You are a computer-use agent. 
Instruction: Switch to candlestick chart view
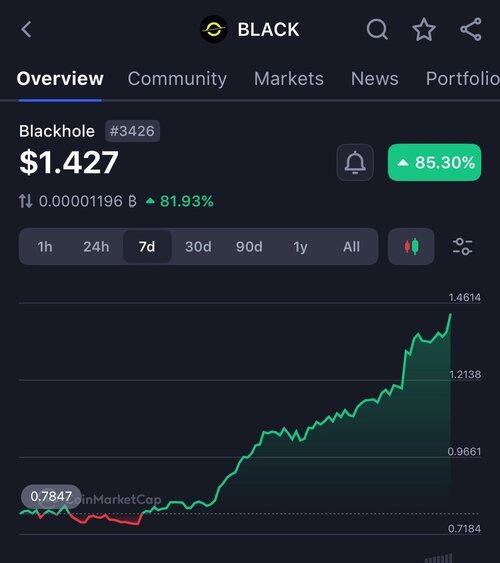(x=411, y=247)
